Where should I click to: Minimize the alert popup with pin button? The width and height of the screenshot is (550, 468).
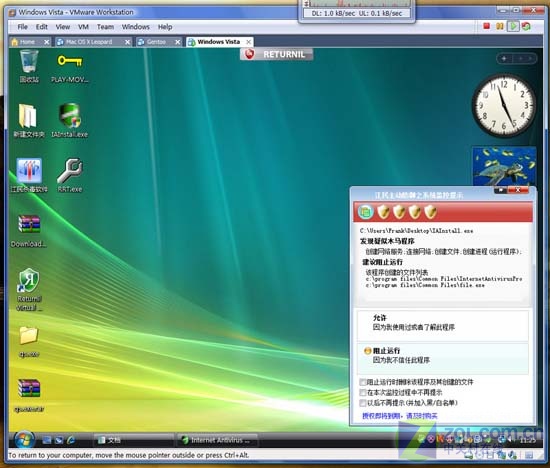pyautogui.click(x=500, y=190)
